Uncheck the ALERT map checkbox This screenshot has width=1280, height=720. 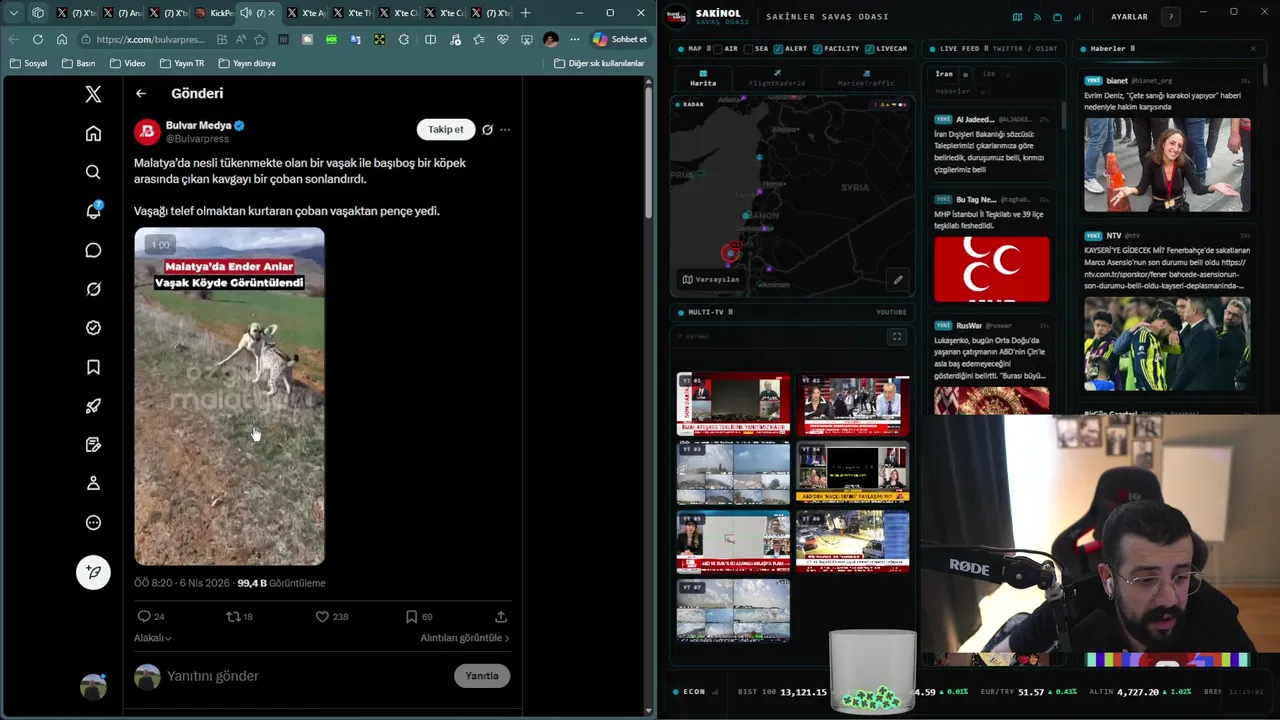[x=777, y=48]
